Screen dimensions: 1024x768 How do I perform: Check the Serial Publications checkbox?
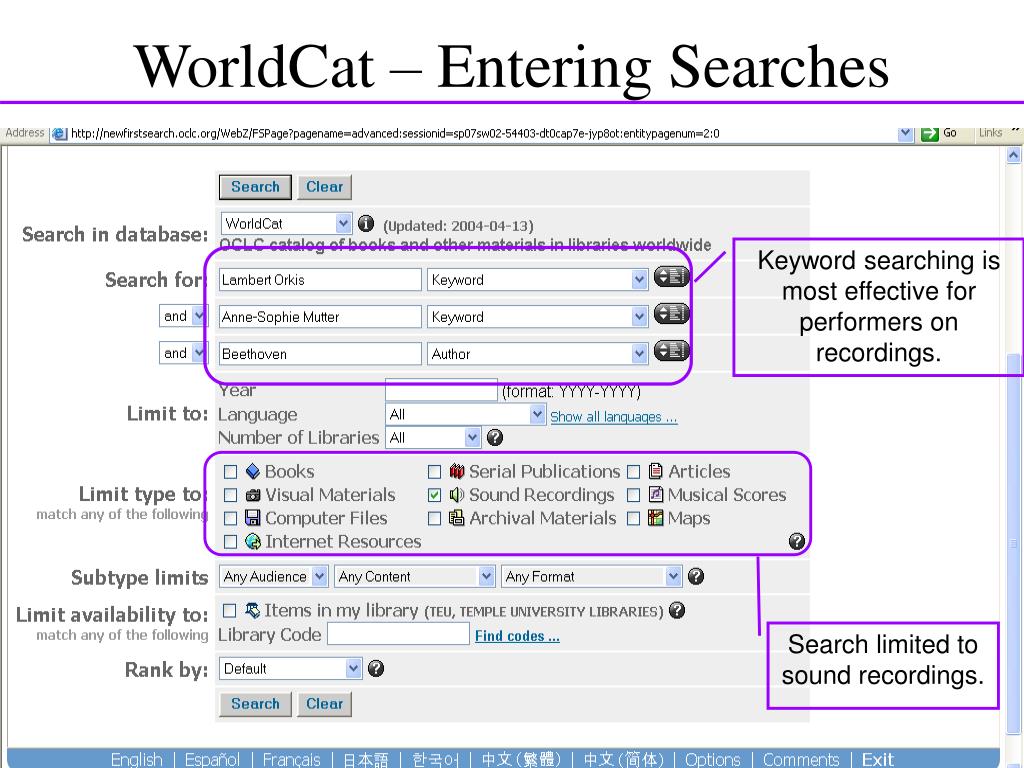pos(434,472)
